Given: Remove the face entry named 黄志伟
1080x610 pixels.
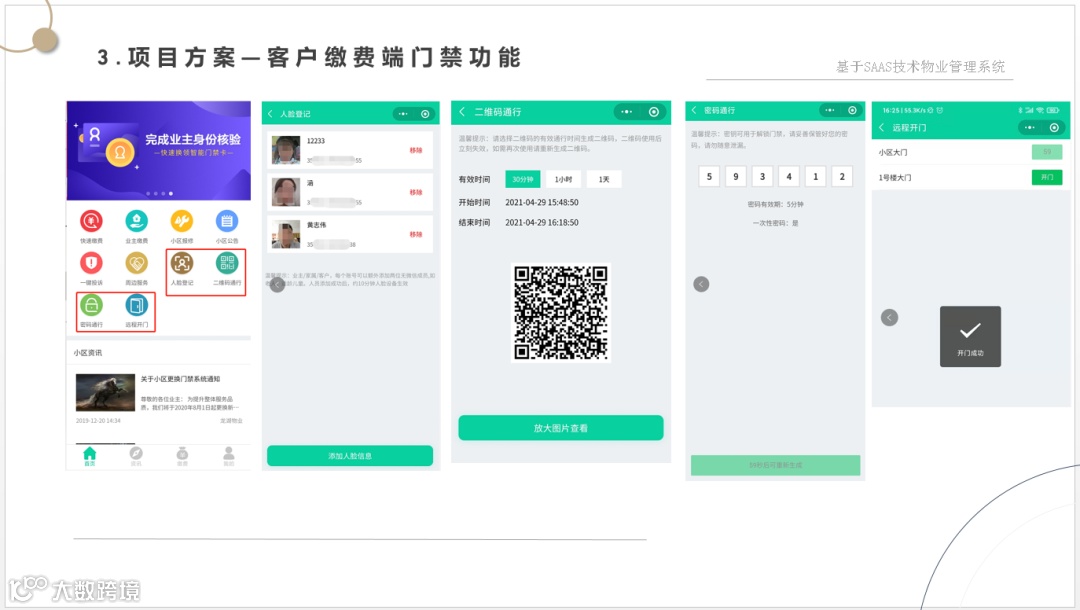Looking at the screenshot, I should point(415,234).
